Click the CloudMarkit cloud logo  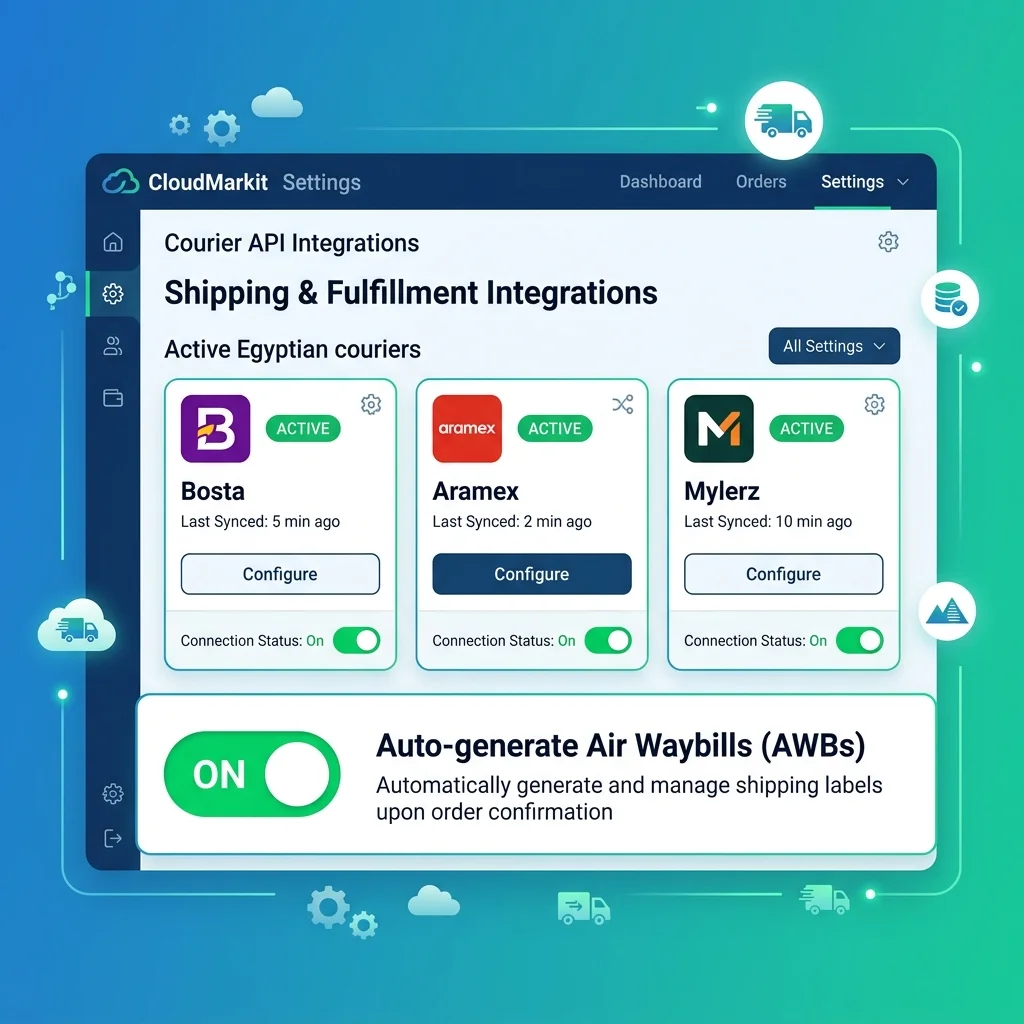(x=121, y=182)
